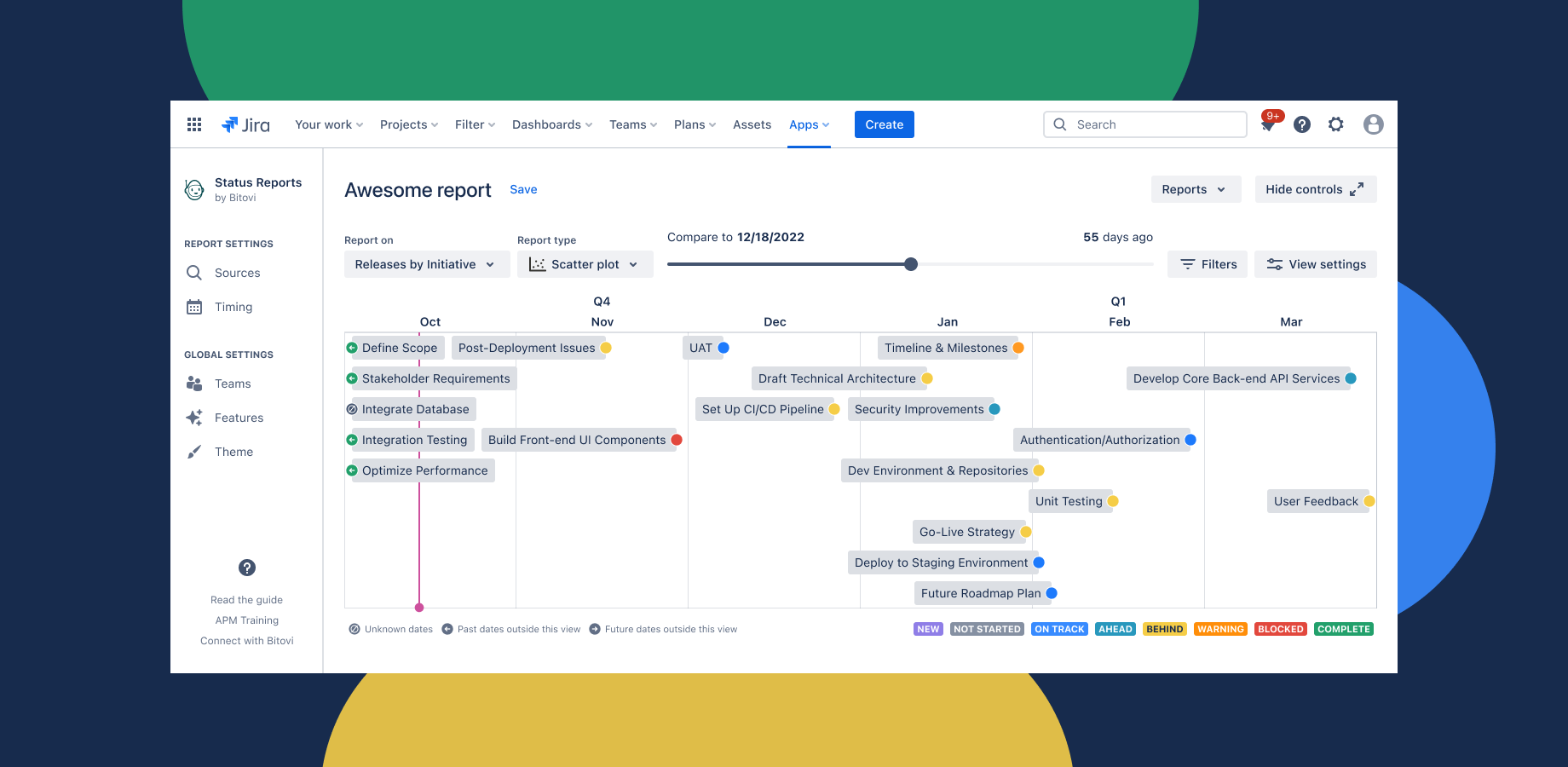The width and height of the screenshot is (1568, 767).
Task: Click Define Scope green arrow icon
Action: pyautogui.click(x=352, y=348)
